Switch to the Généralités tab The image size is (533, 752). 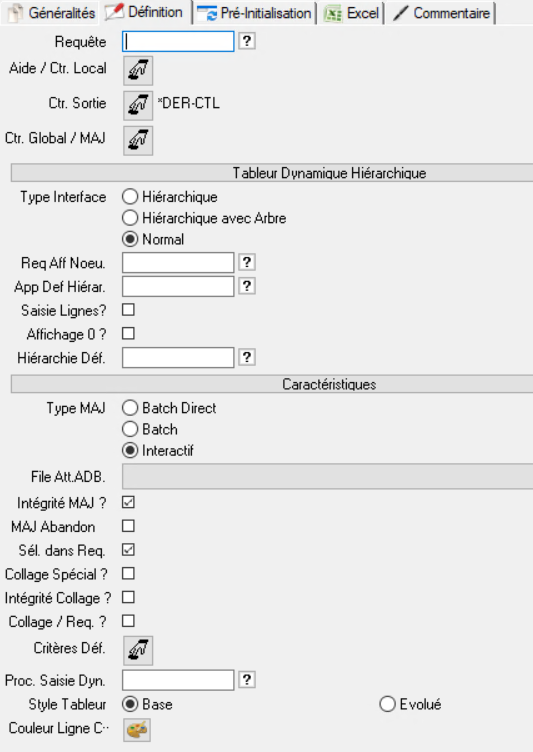pyautogui.click(x=52, y=13)
